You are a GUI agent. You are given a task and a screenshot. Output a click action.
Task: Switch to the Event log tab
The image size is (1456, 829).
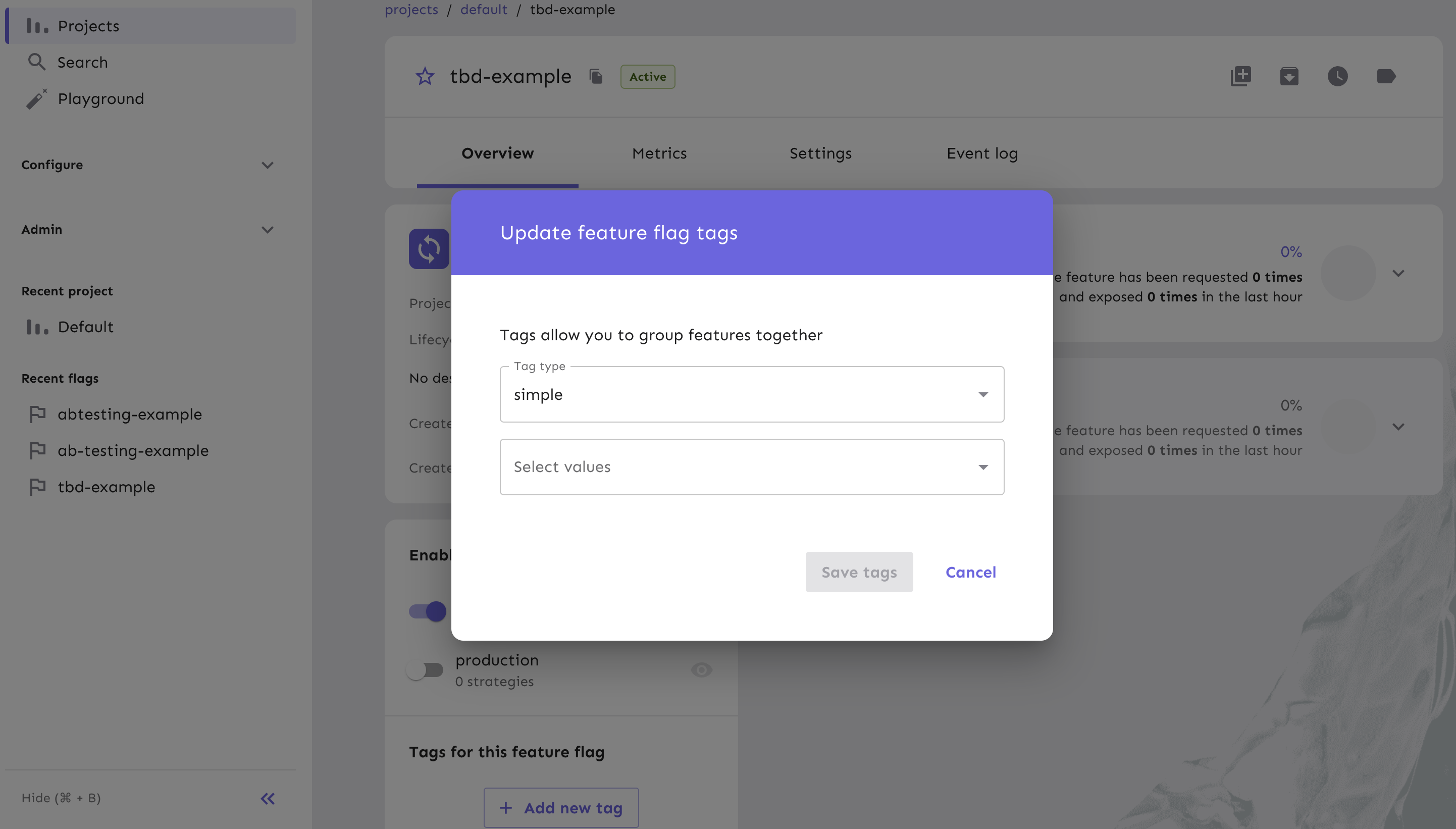pyautogui.click(x=982, y=153)
